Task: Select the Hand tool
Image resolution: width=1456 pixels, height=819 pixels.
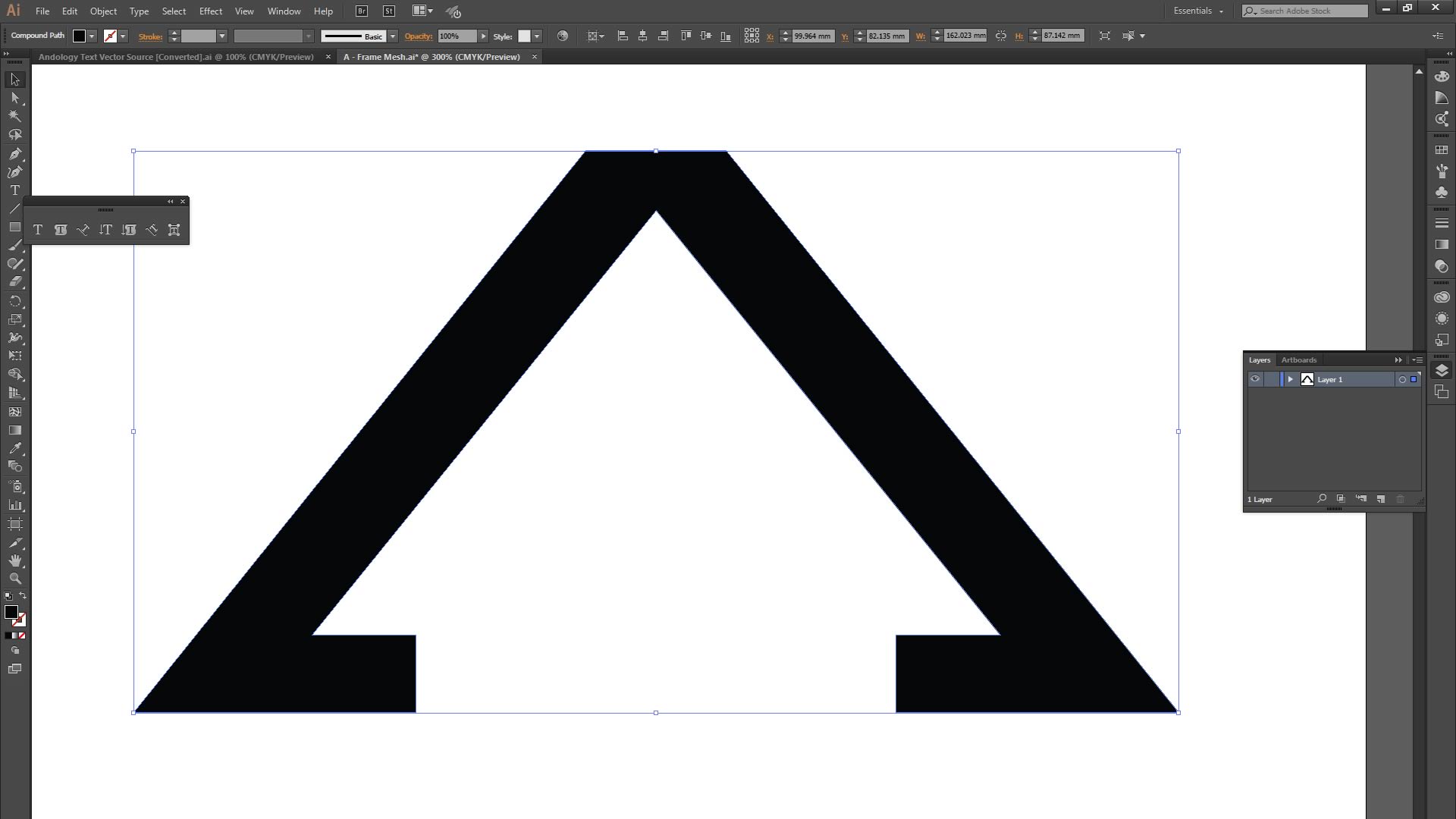Action: click(14, 560)
